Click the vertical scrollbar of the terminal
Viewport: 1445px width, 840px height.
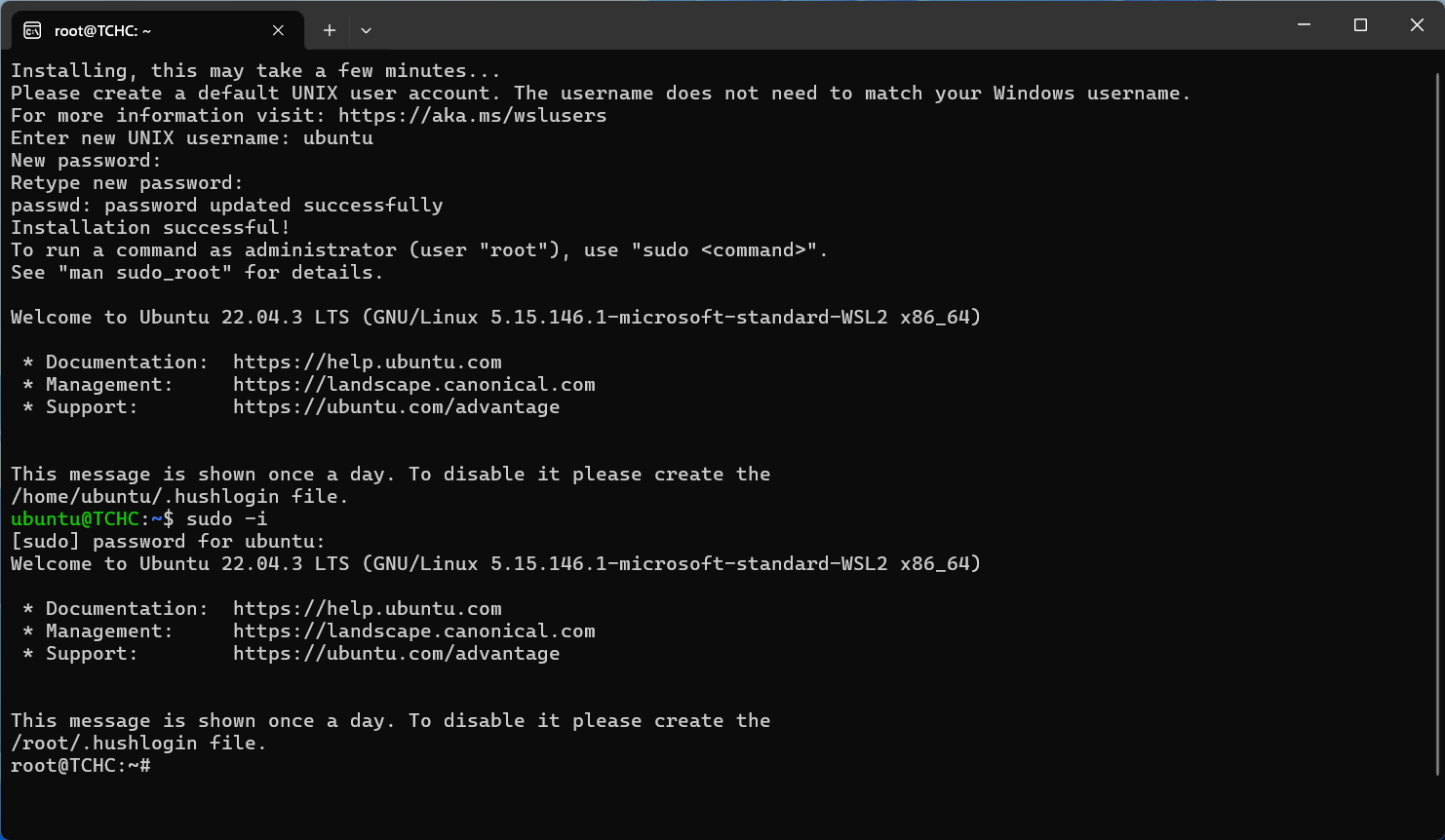point(1438,419)
